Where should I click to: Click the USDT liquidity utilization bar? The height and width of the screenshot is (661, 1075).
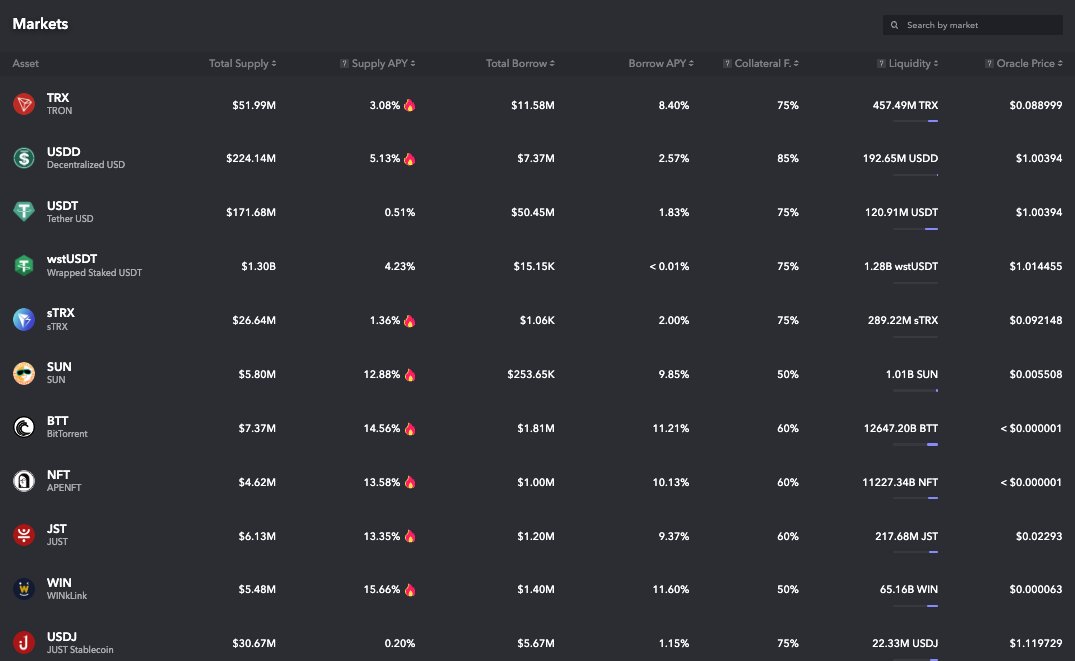tap(915, 228)
